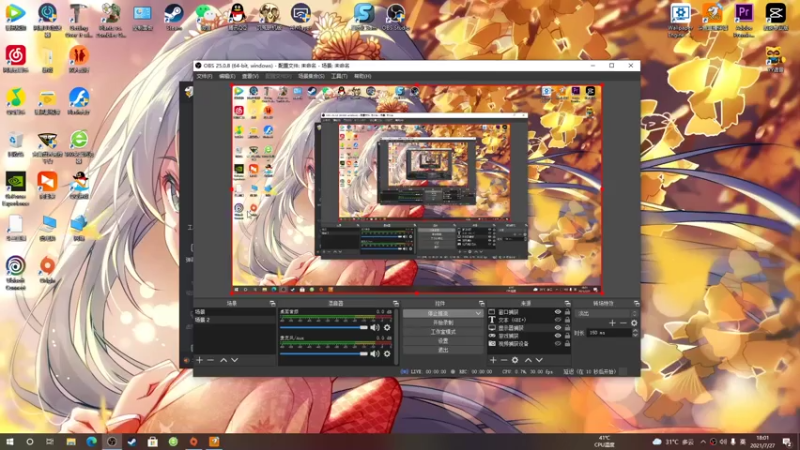Click the 退出 exit button
The image size is (800, 450).
[443, 350]
